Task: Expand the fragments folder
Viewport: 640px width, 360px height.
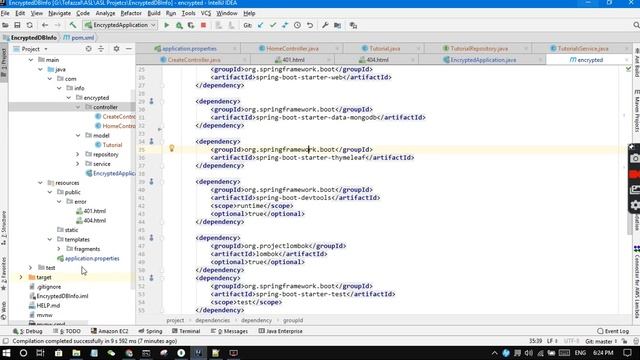Action: tap(59, 249)
